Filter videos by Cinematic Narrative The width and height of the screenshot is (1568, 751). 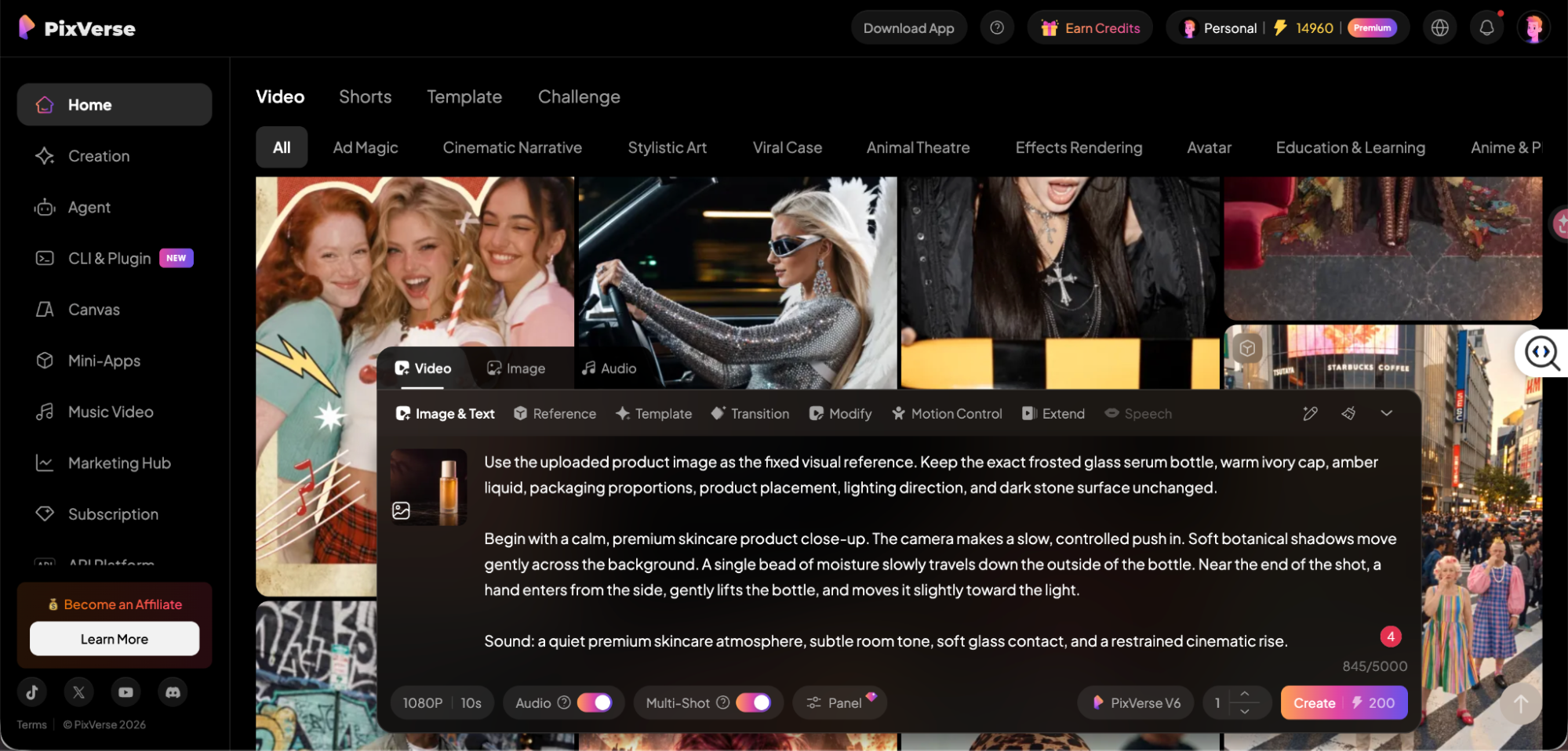click(512, 147)
